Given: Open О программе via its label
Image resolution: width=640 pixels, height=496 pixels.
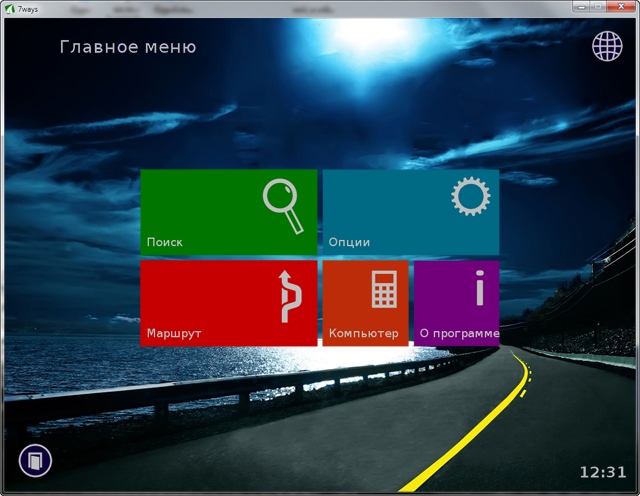Looking at the screenshot, I should click(458, 333).
